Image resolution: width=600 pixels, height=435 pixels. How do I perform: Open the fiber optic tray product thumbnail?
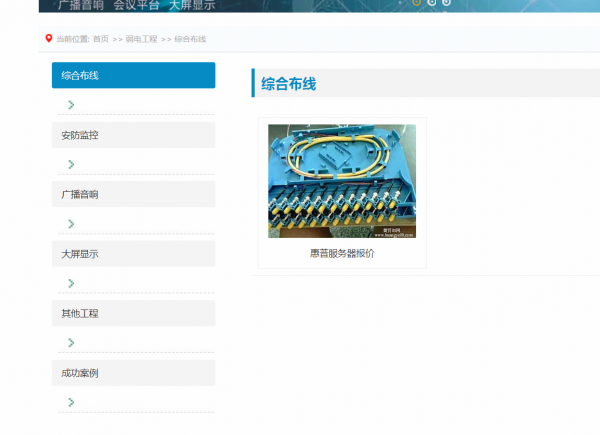341,181
